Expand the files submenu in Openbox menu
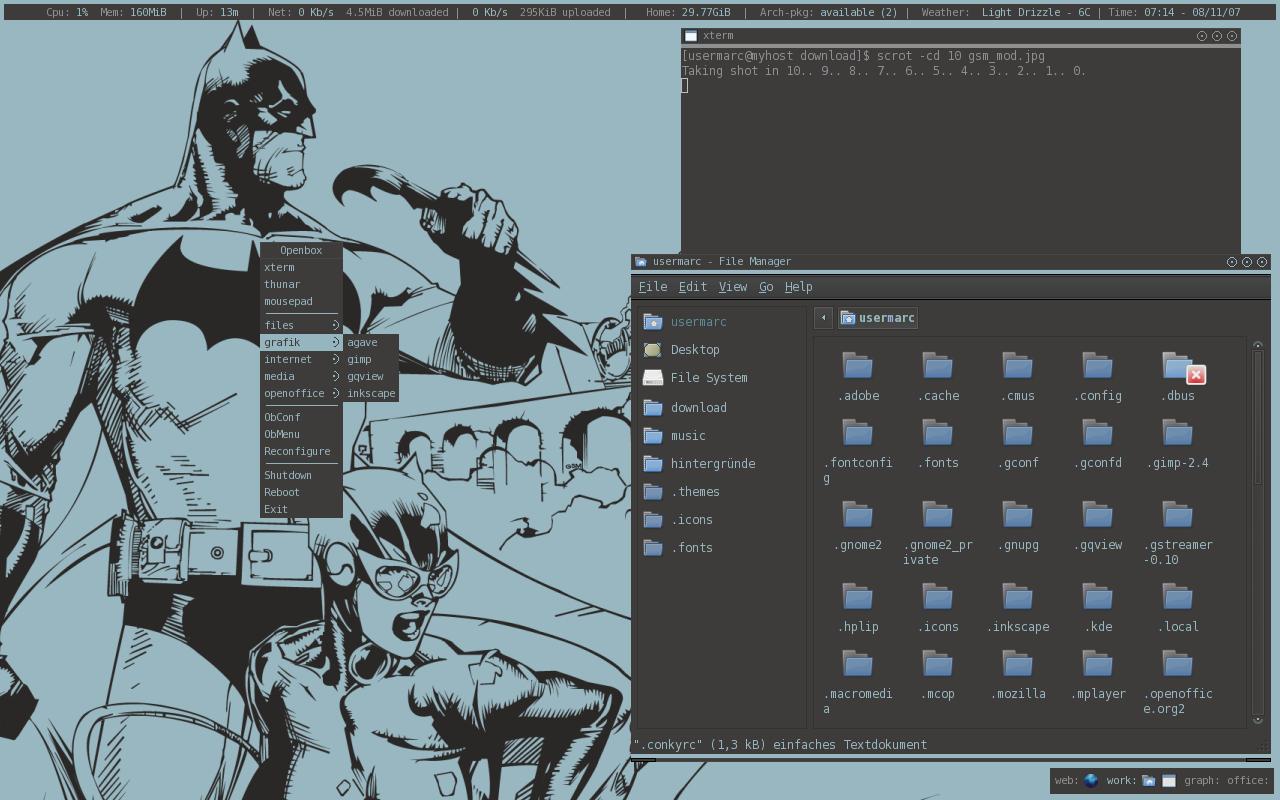The height and width of the screenshot is (800, 1280). point(301,325)
